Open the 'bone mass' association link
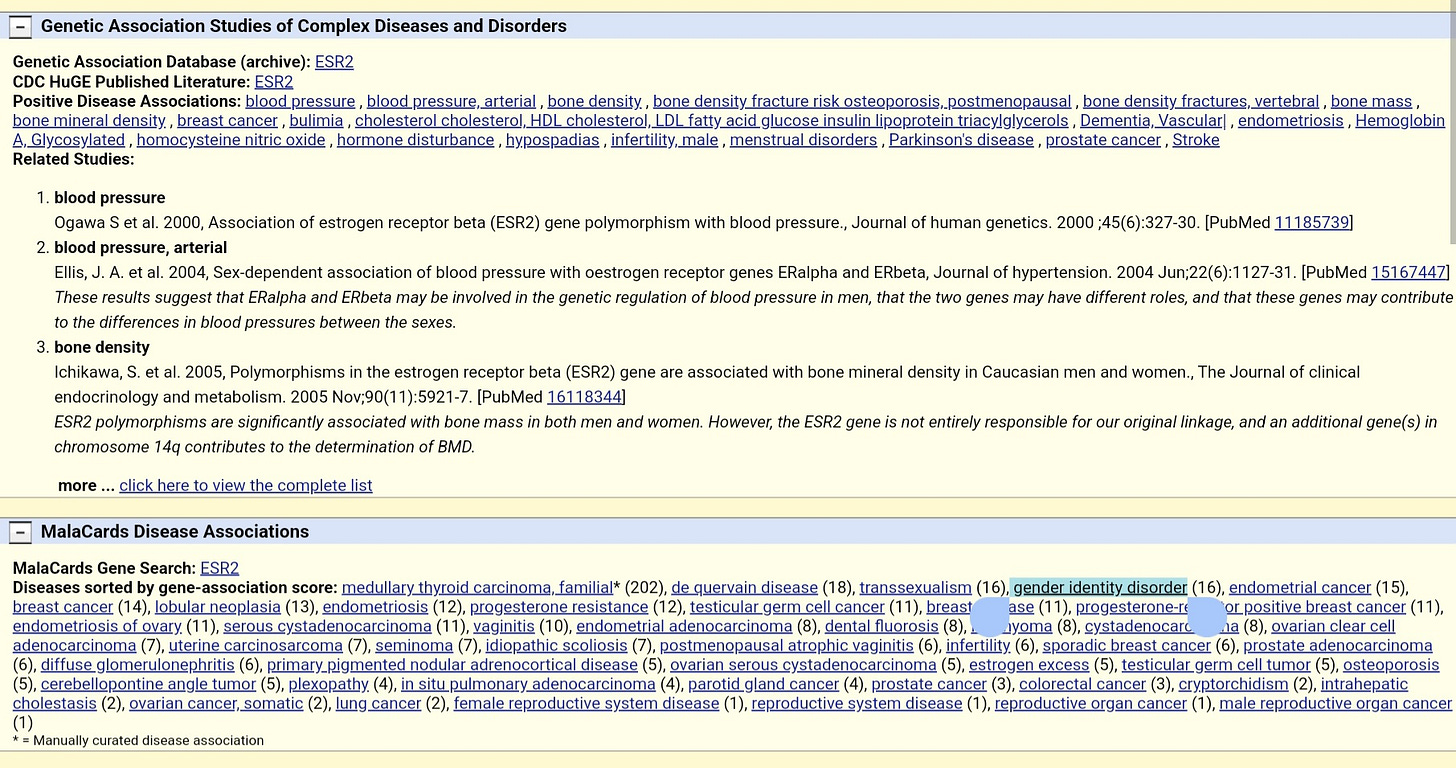Image resolution: width=1456 pixels, height=768 pixels. [1371, 101]
